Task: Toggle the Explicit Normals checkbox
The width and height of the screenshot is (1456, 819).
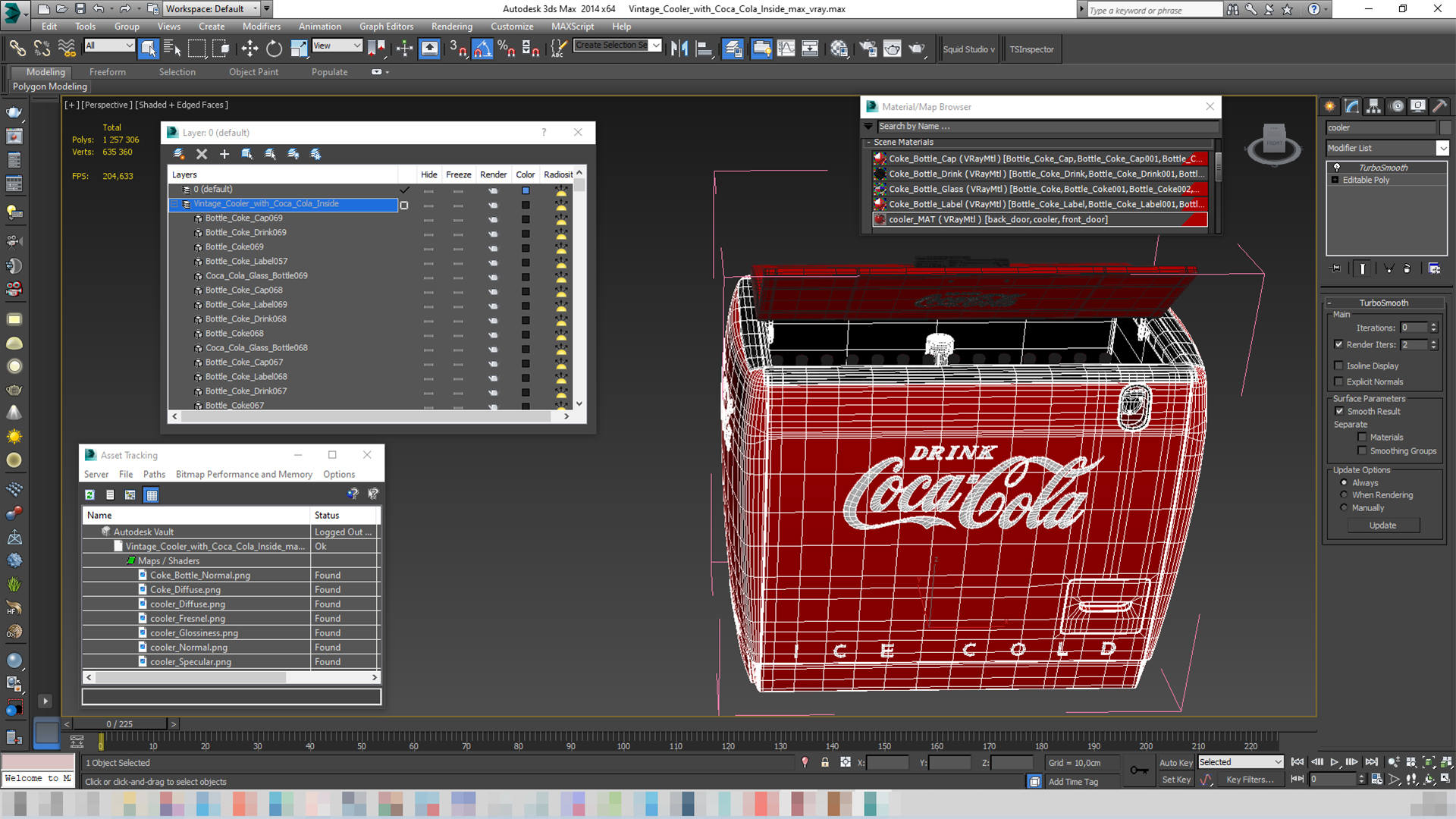Action: click(1338, 381)
